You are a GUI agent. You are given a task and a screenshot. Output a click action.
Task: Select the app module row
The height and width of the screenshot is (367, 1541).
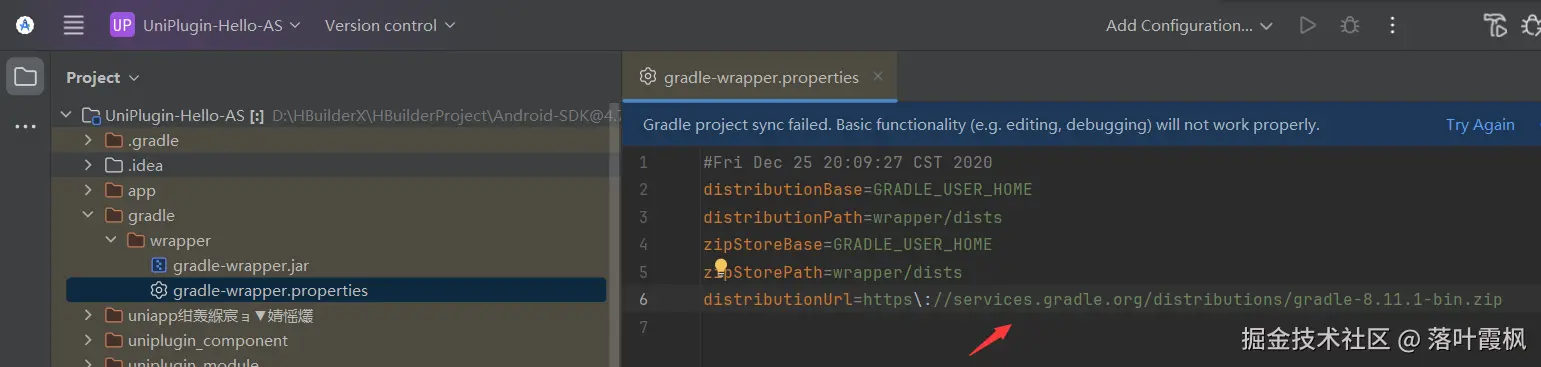(x=336, y=190)
